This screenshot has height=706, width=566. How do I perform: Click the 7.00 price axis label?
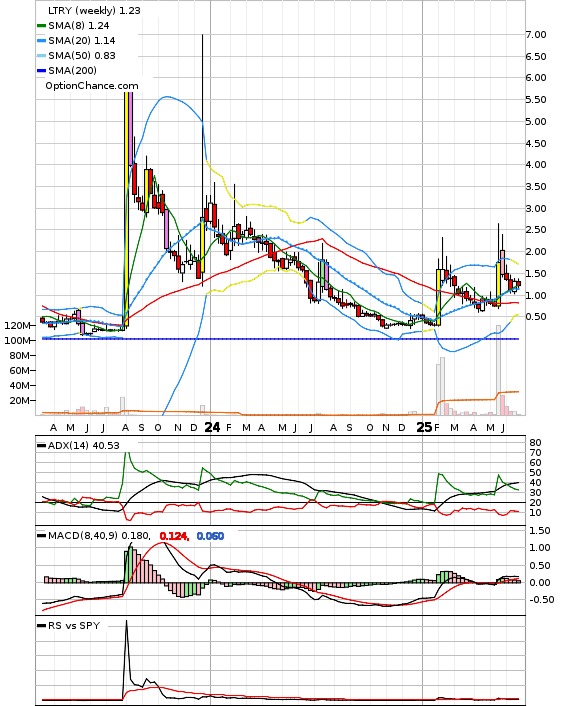536,35
